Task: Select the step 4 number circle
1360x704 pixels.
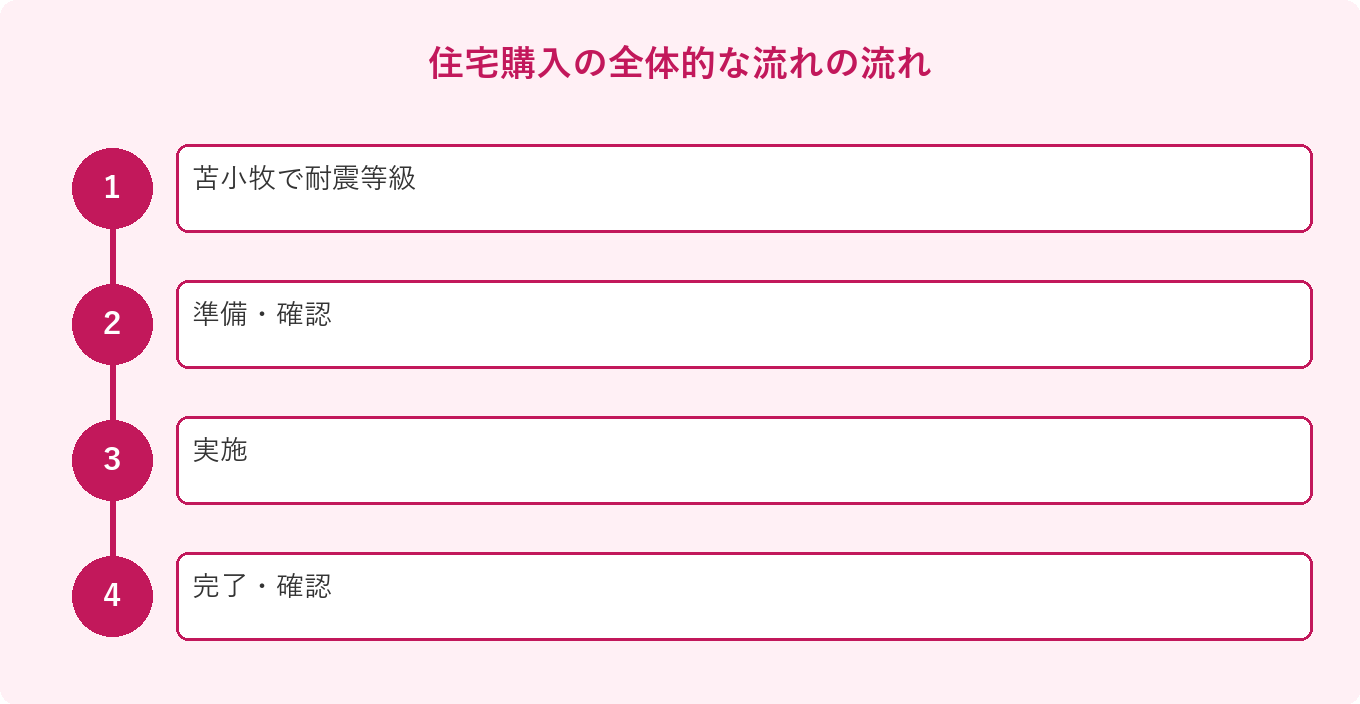Action: [112, 596]
